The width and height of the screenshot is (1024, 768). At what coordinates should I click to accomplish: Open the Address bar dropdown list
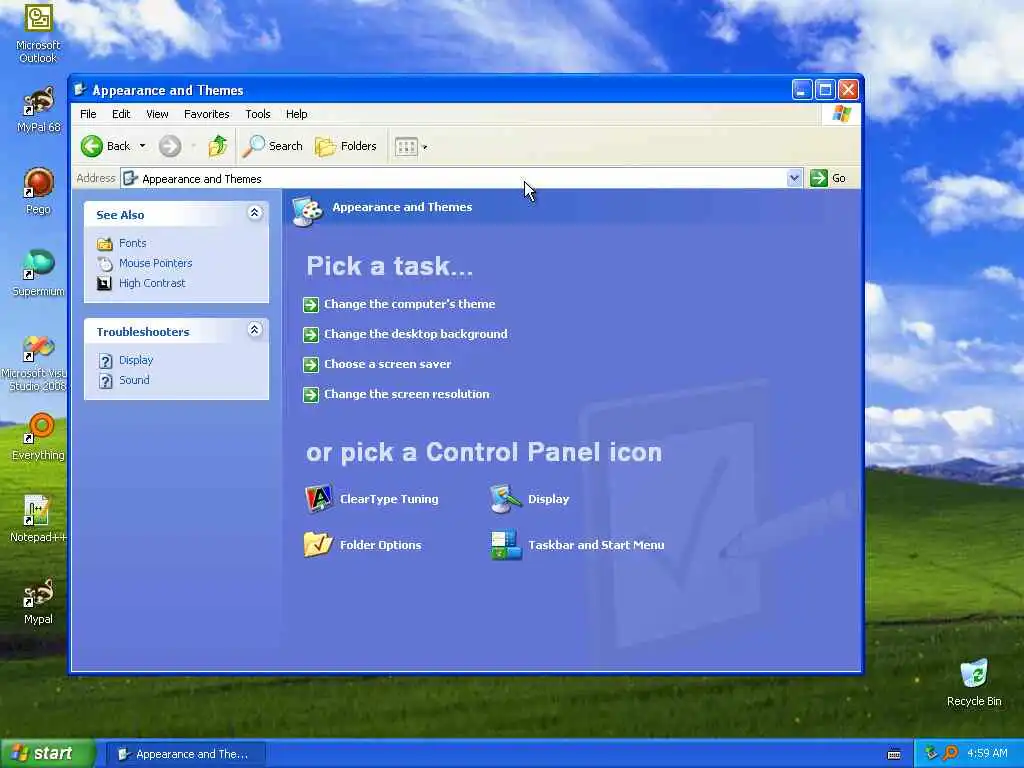[794, 178]
